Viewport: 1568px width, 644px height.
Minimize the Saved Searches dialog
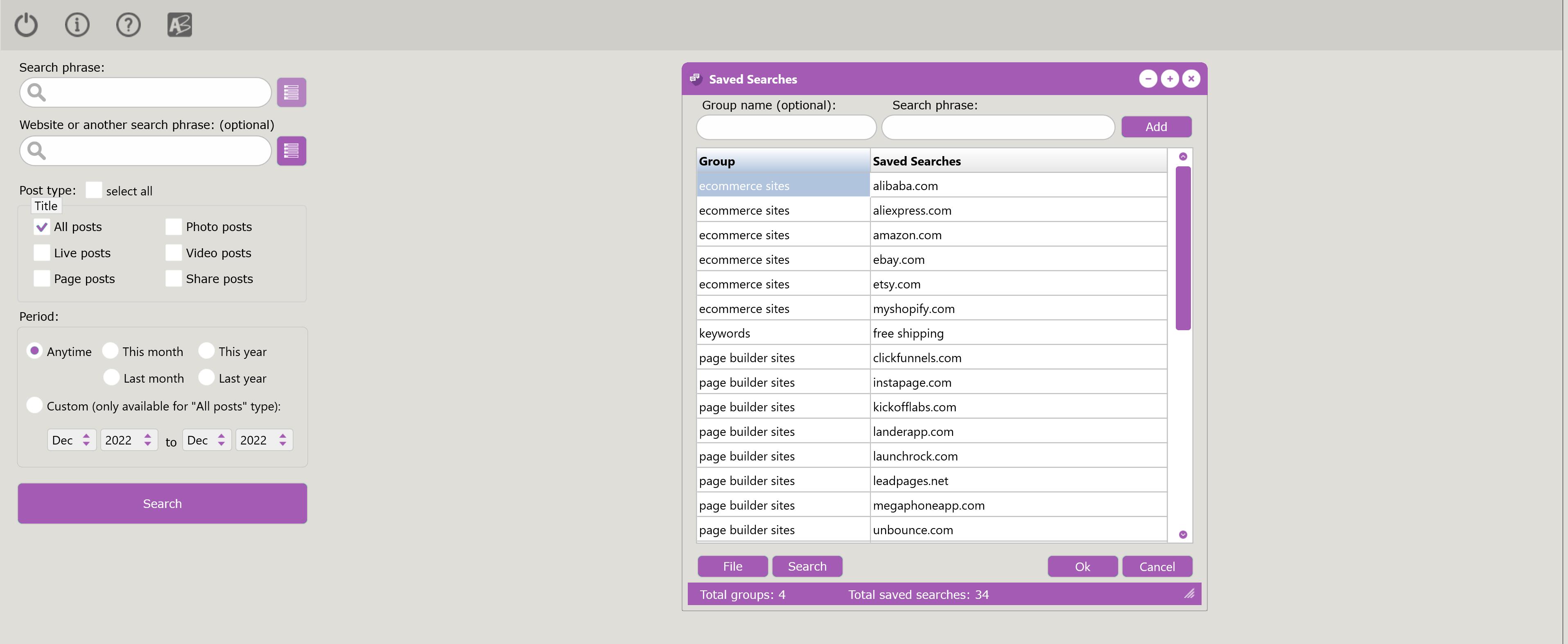(x=1148, y=79)
